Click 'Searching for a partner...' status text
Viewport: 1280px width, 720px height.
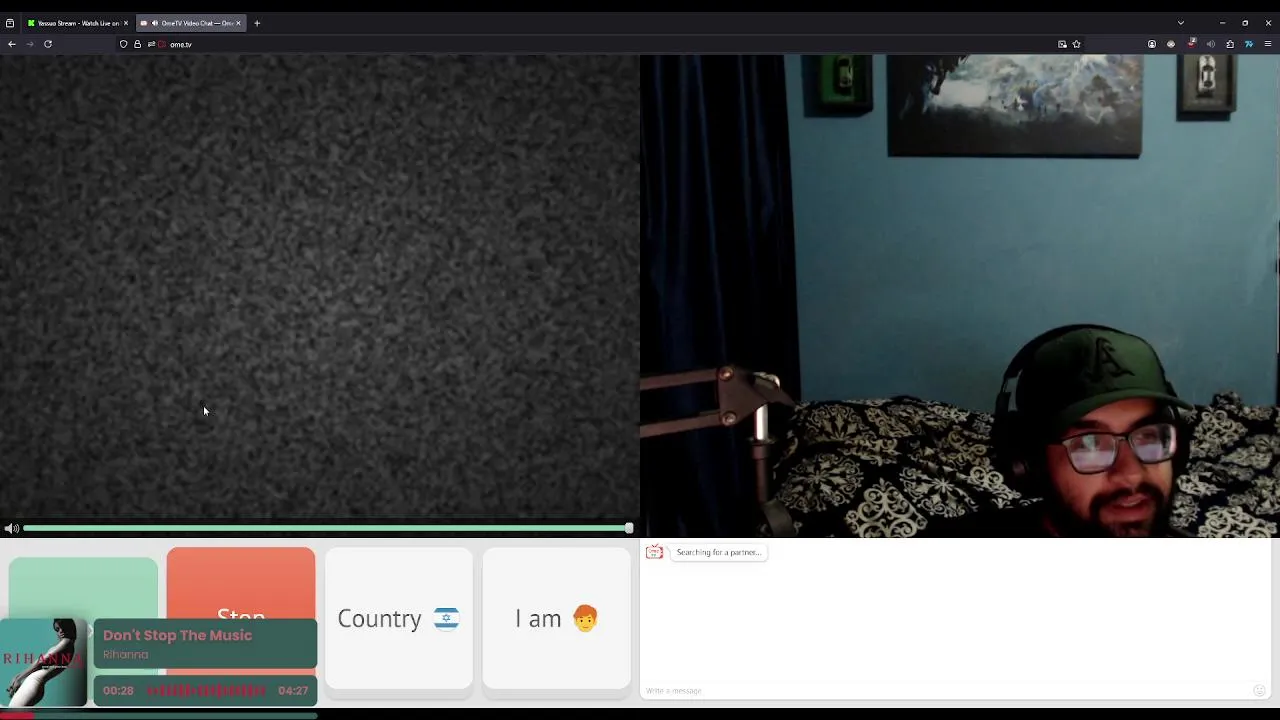[x=718, y=552]
